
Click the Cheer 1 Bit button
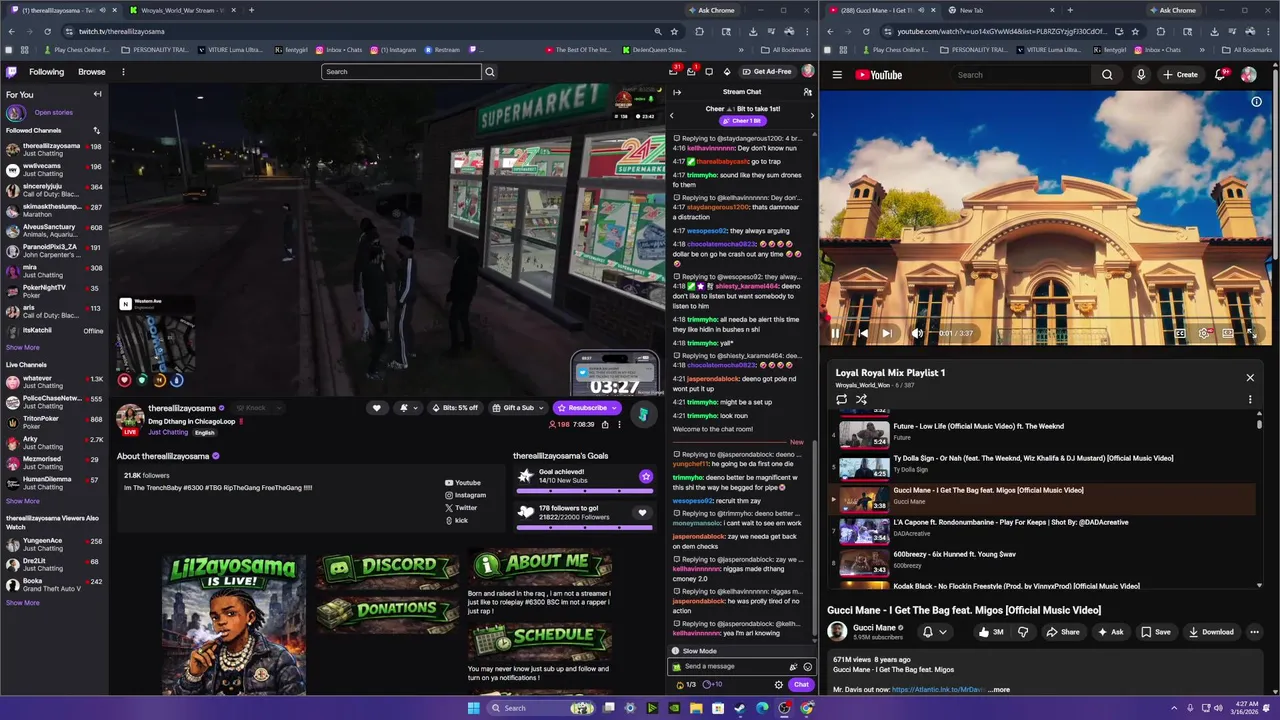[x=742, y=121]
